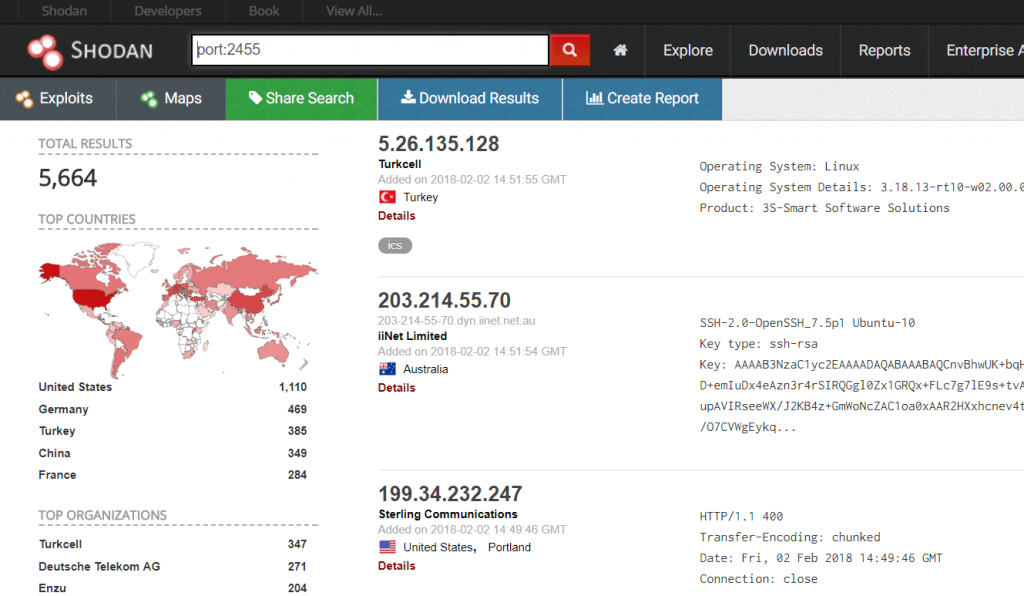Click Australia country link
This screenshot has height=596, width=1024.
coord(426,369)
